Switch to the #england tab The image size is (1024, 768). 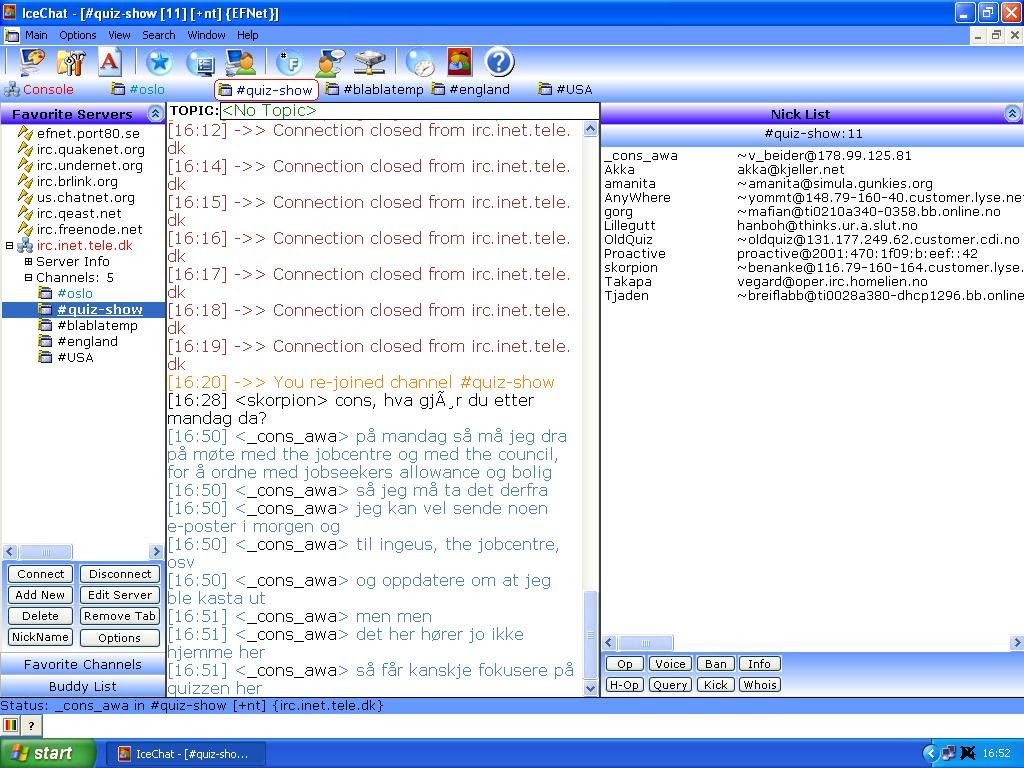(471, 89)
